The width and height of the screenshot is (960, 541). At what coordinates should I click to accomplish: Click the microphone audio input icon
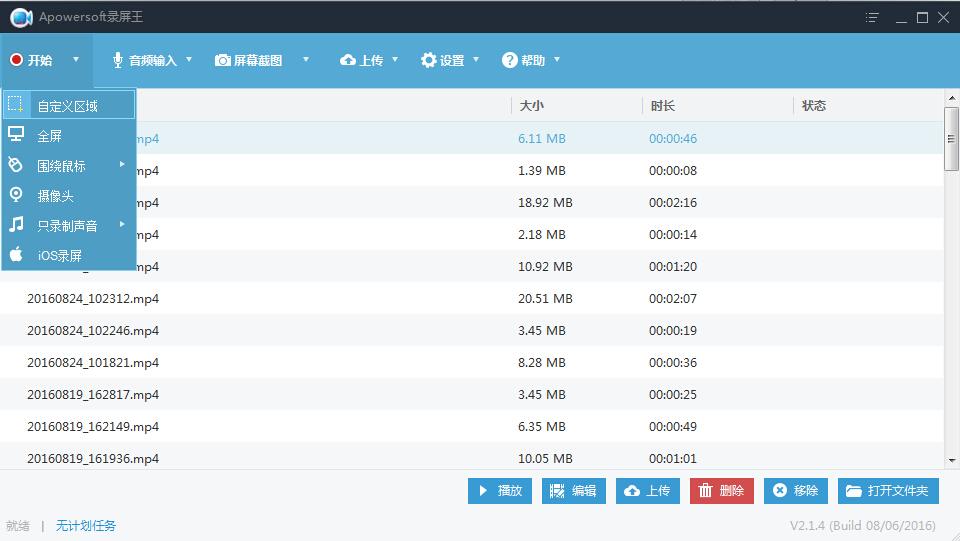pos(118,60)
